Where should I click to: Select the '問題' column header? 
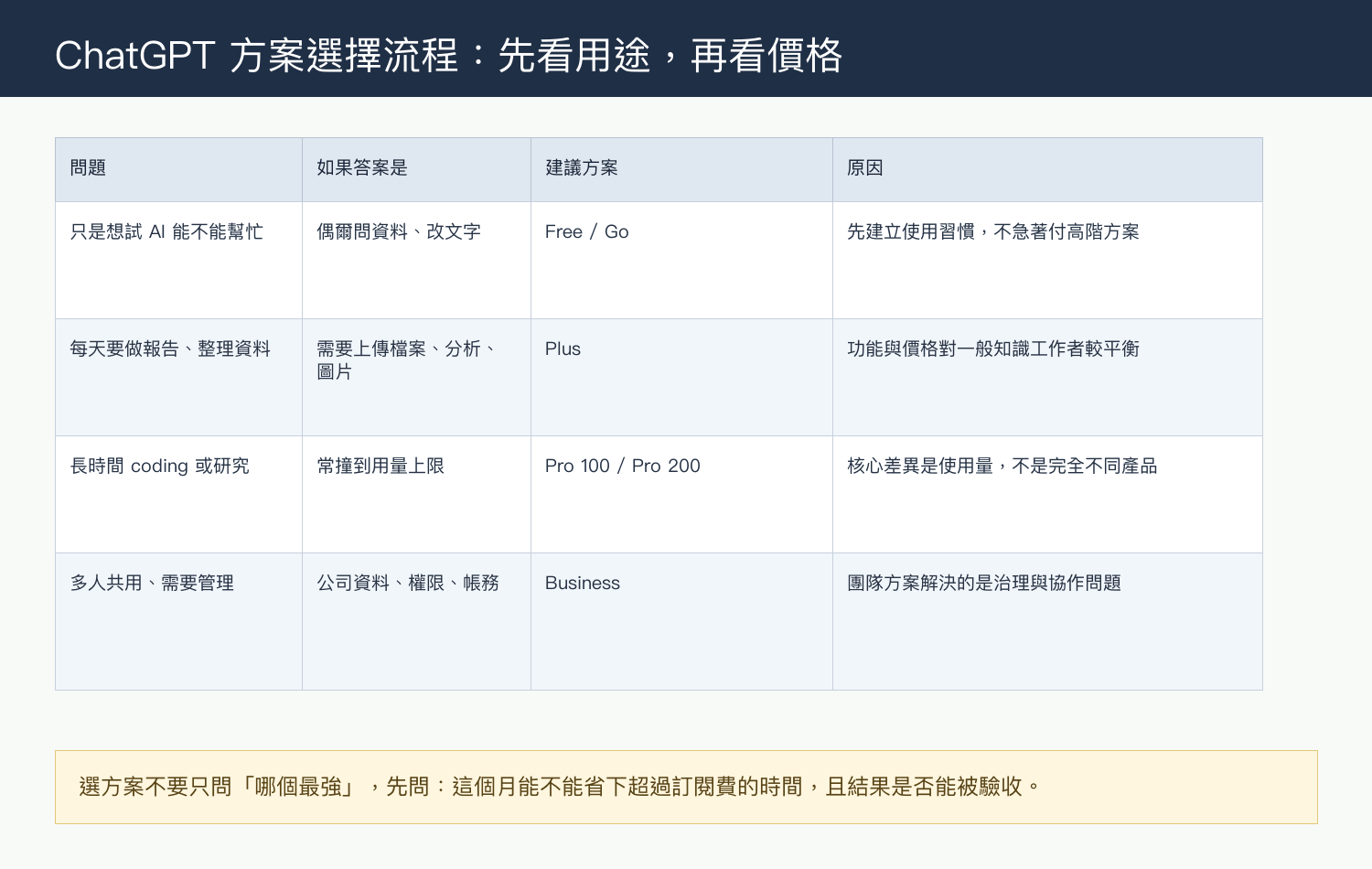pyautogui.click(x=178, y=169)
